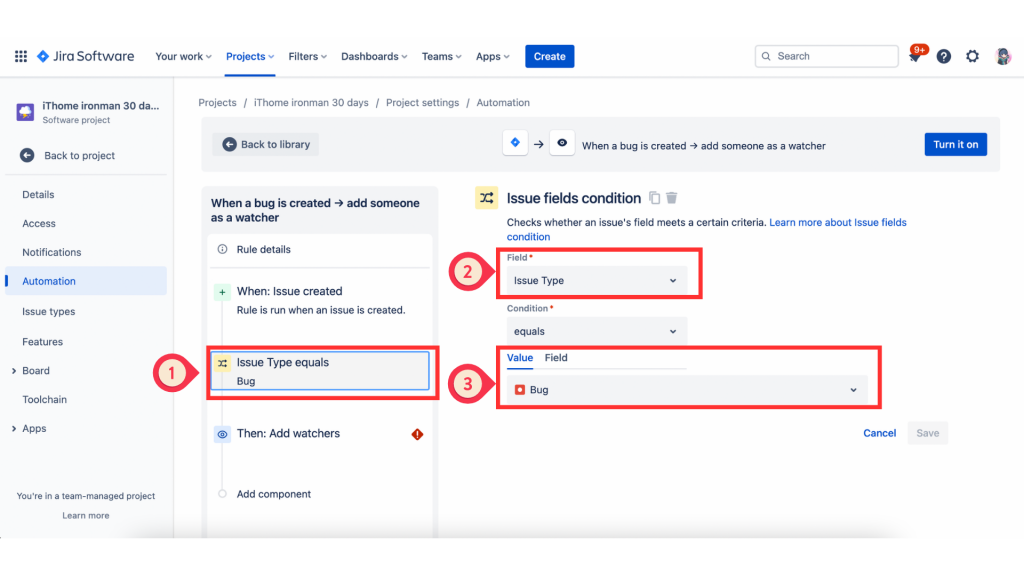Image resolution: width=1024 pixels, height=576 pixels.
Task: Open the app switcher grid icon
Action: click(21, 56)
